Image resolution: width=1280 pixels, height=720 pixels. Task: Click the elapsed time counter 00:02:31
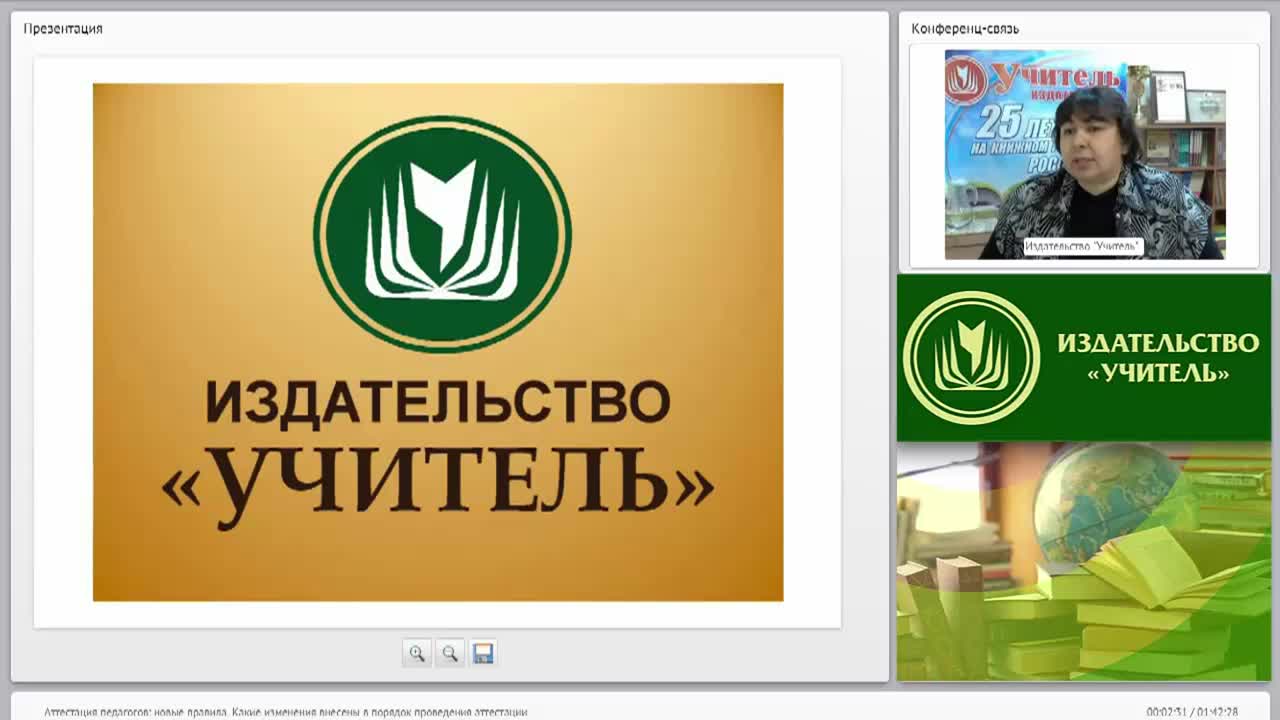[x=1166, y=712]
